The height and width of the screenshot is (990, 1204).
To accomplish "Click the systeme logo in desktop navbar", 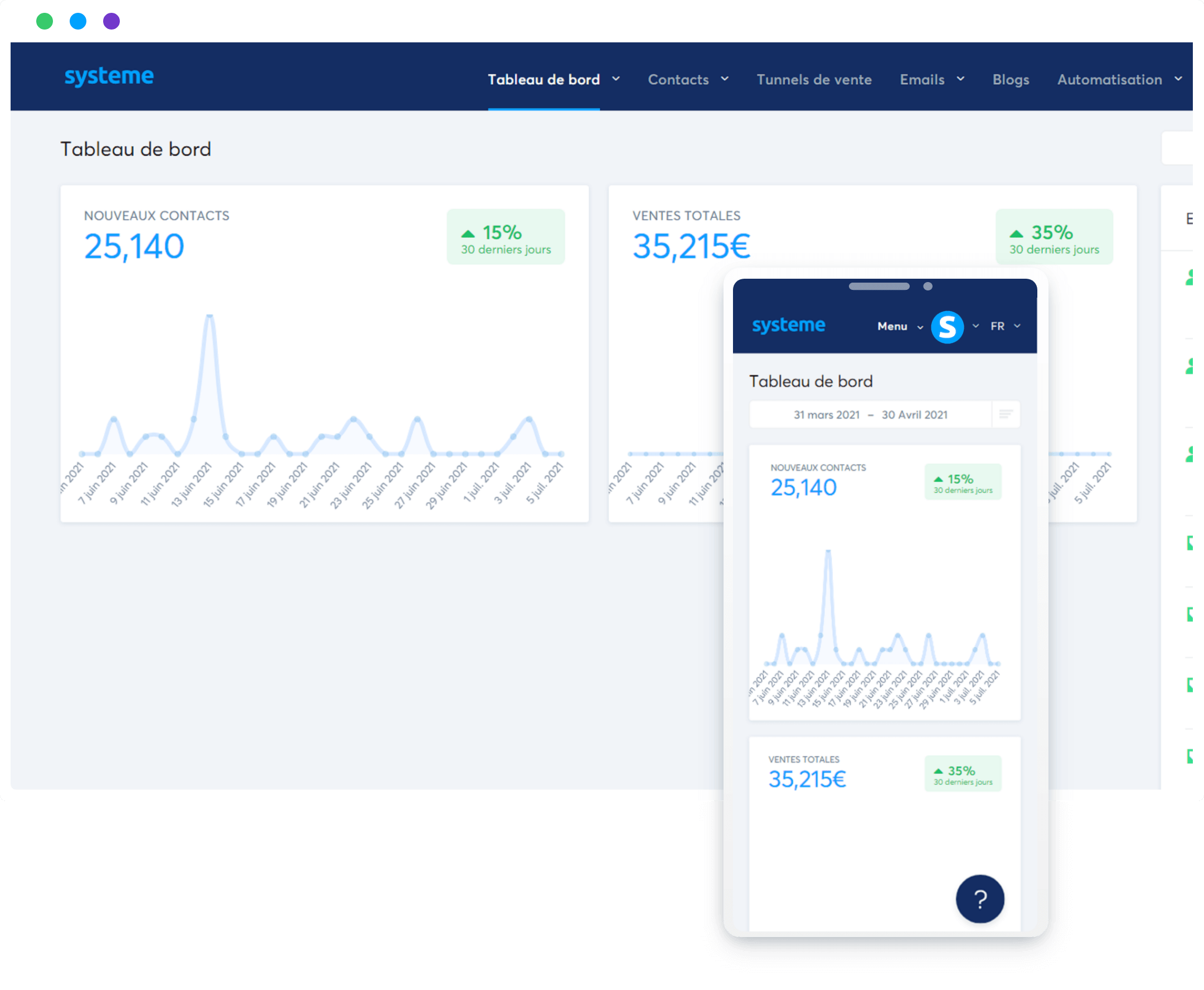I will click(x=109, y=76).
